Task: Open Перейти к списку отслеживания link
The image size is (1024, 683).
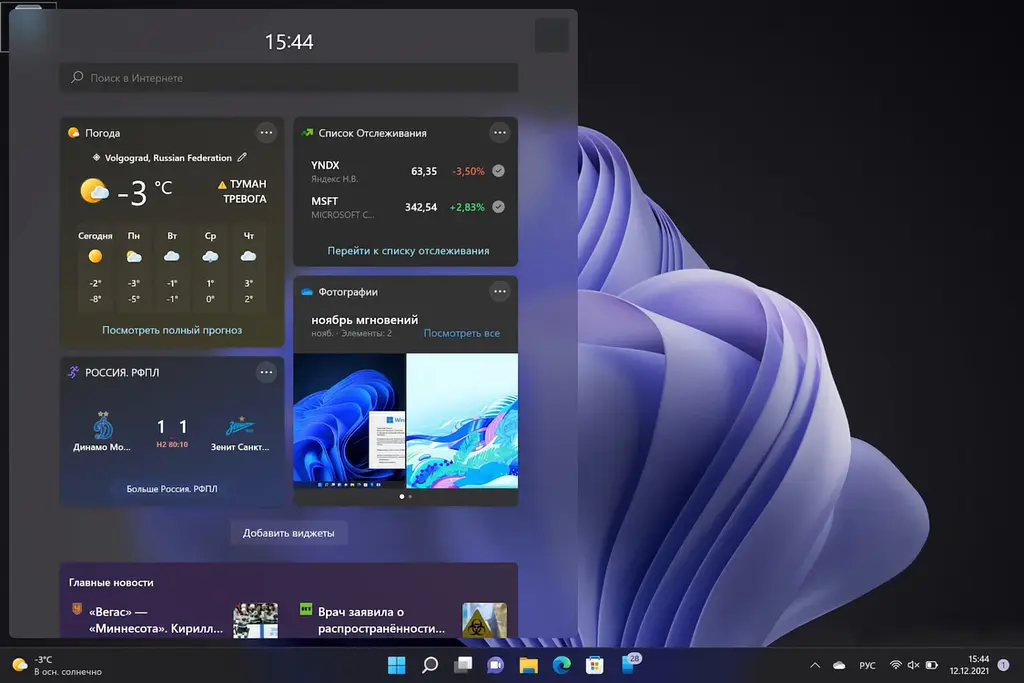Action: coord(408,251)
